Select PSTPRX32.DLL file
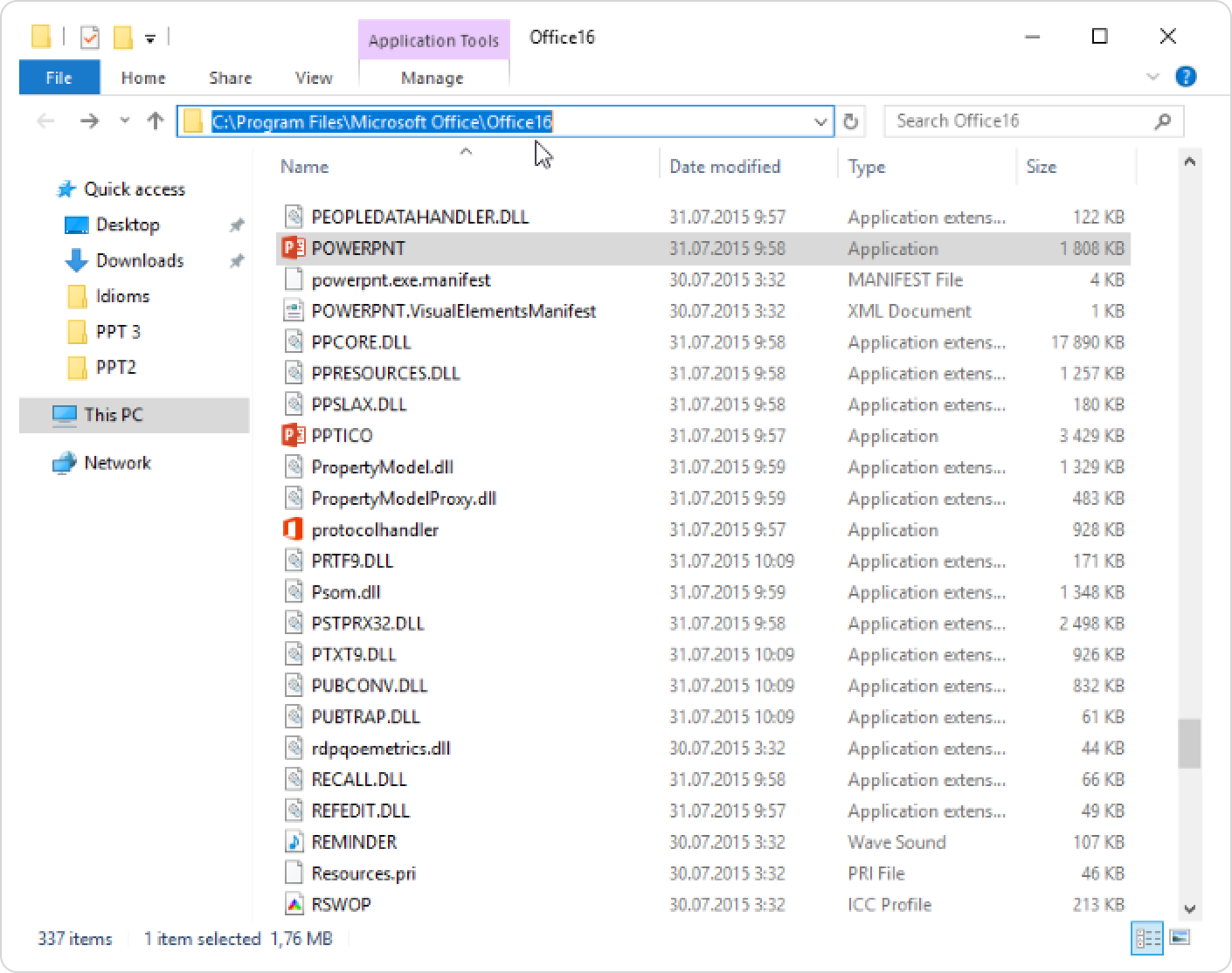The height and width of the screenshot is (973, 1232). 703,624
